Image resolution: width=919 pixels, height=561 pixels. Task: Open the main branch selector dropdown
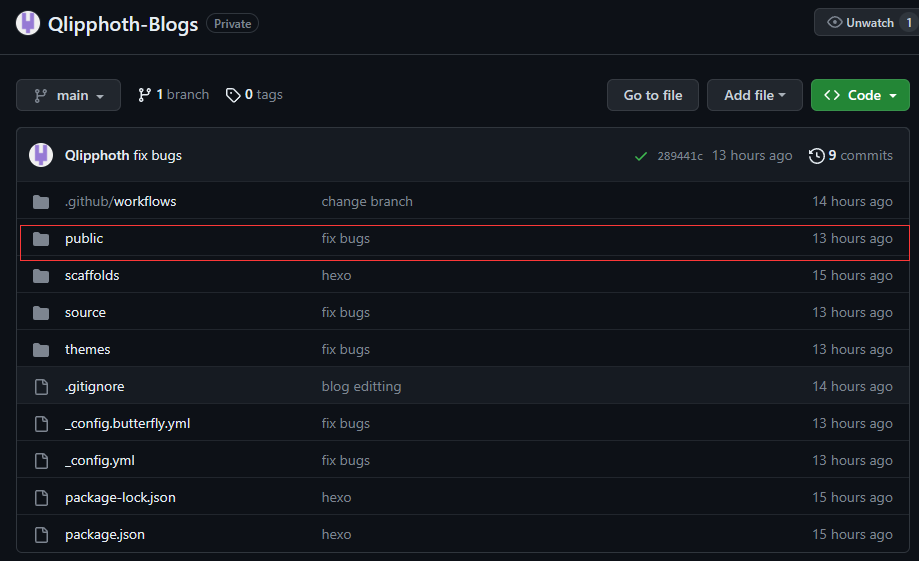point(69,95)
